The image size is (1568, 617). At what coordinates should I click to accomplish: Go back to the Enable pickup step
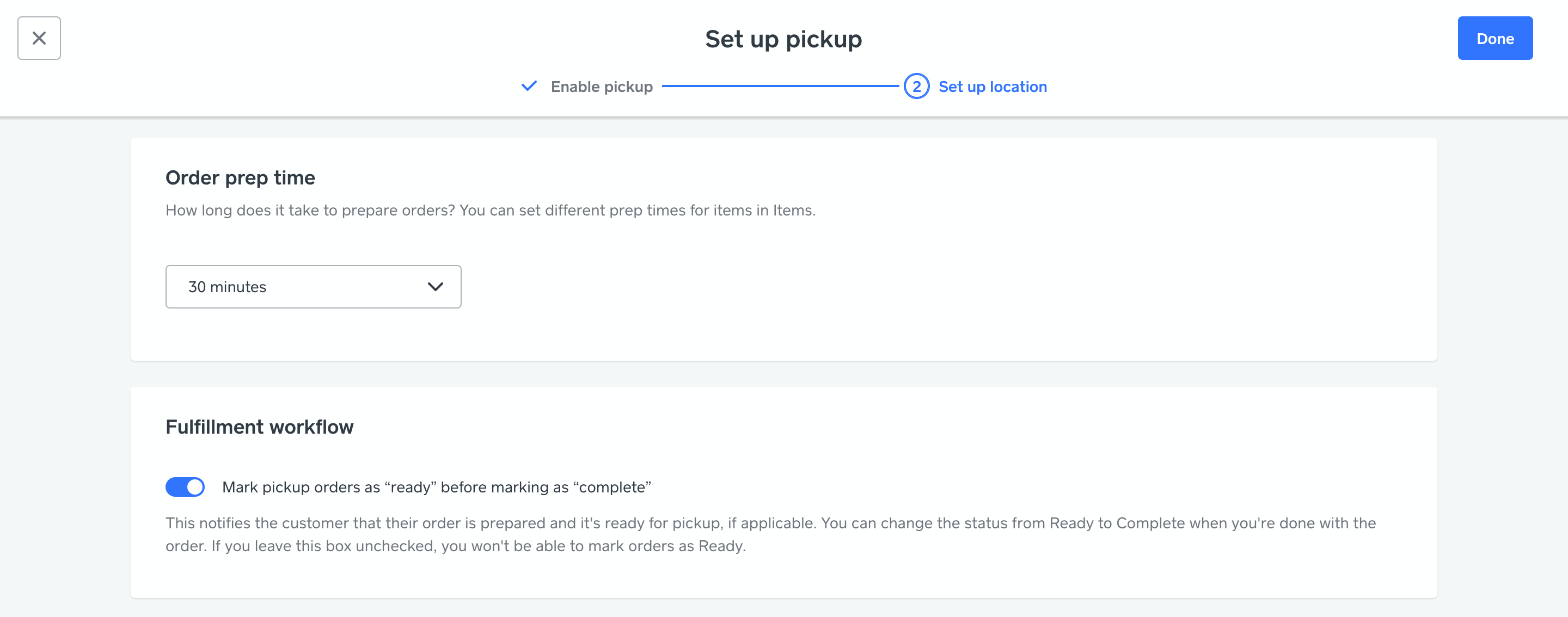[601, 87]
